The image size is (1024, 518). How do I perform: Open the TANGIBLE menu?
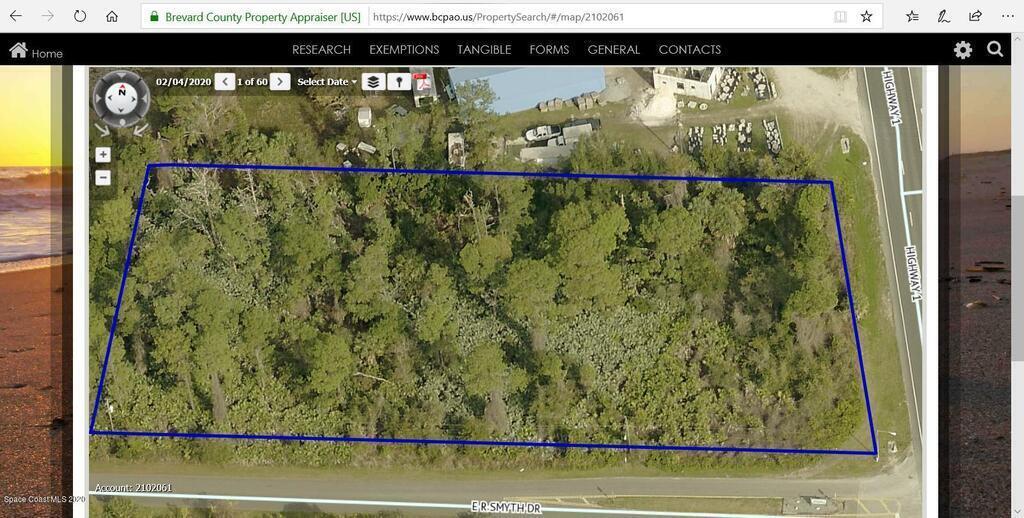coord(484,50)
